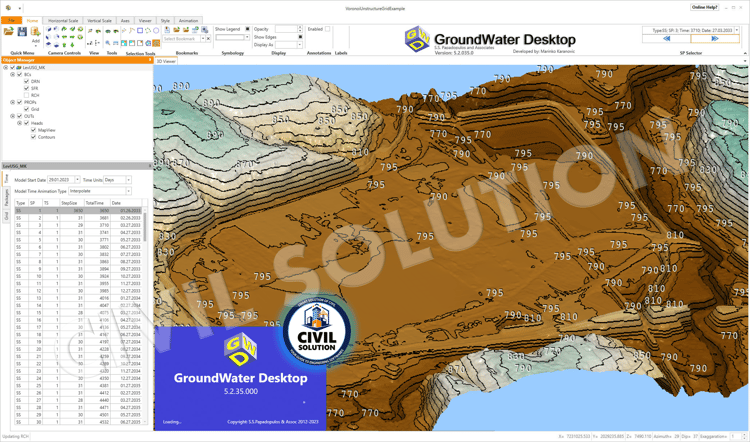The height and width of the screenshot is (442, 750).
Task: Click the save floppy disk icon
Action: click(x=22, y=32)
